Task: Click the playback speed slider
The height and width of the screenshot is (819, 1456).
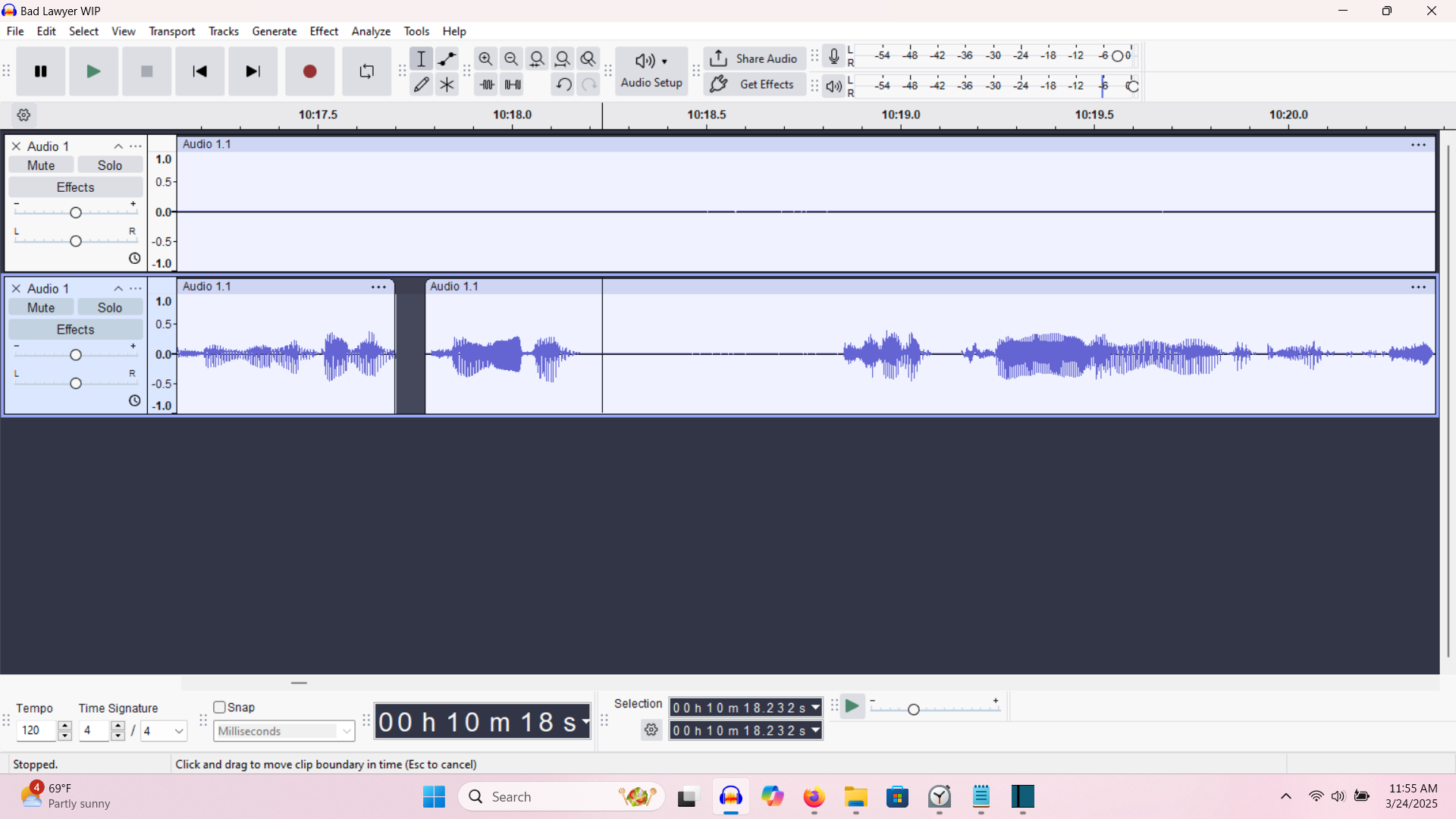Action: coord(914,709)
